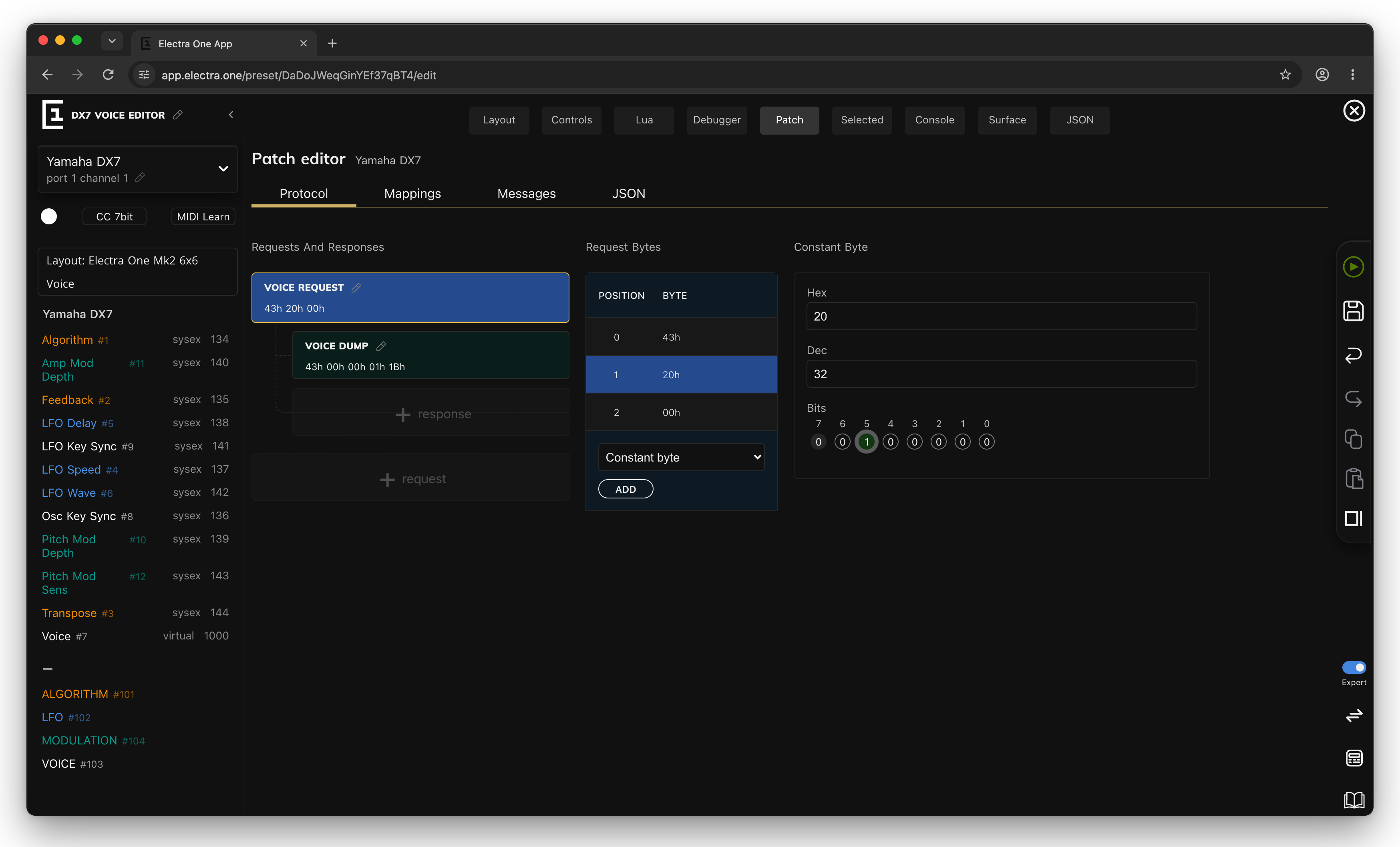Viewport: 1400px width, 847px height.
Task: Toggle bit 0 of constant byte
Action: click(x=986, y=442)
